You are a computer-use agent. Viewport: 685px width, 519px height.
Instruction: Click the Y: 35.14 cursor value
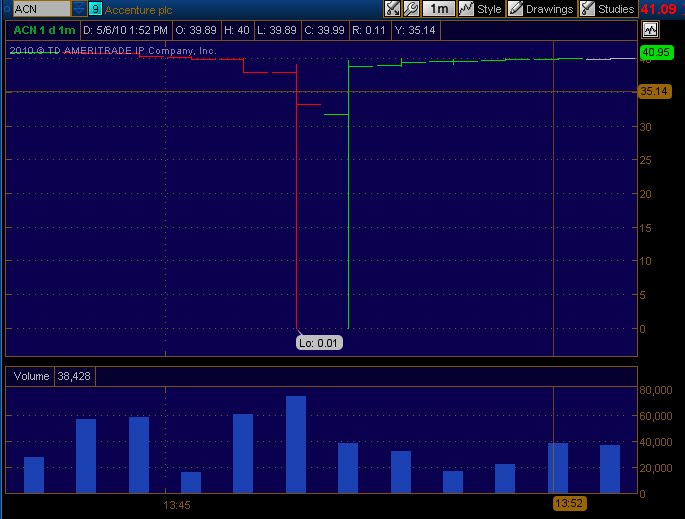415,30
